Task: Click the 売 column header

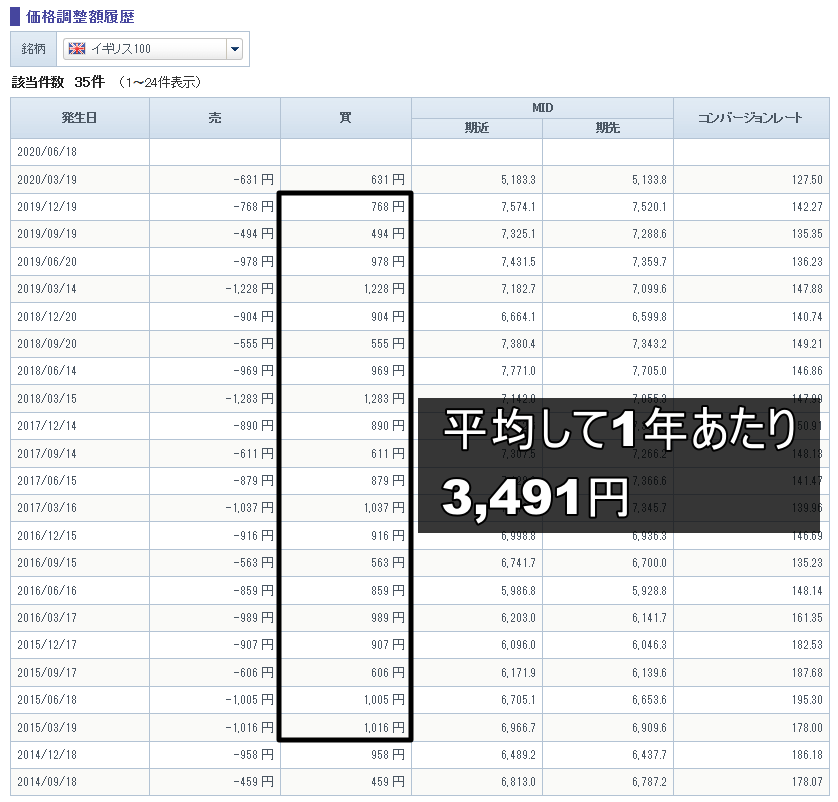Action: pyautogui.click(x=215, y=118)
